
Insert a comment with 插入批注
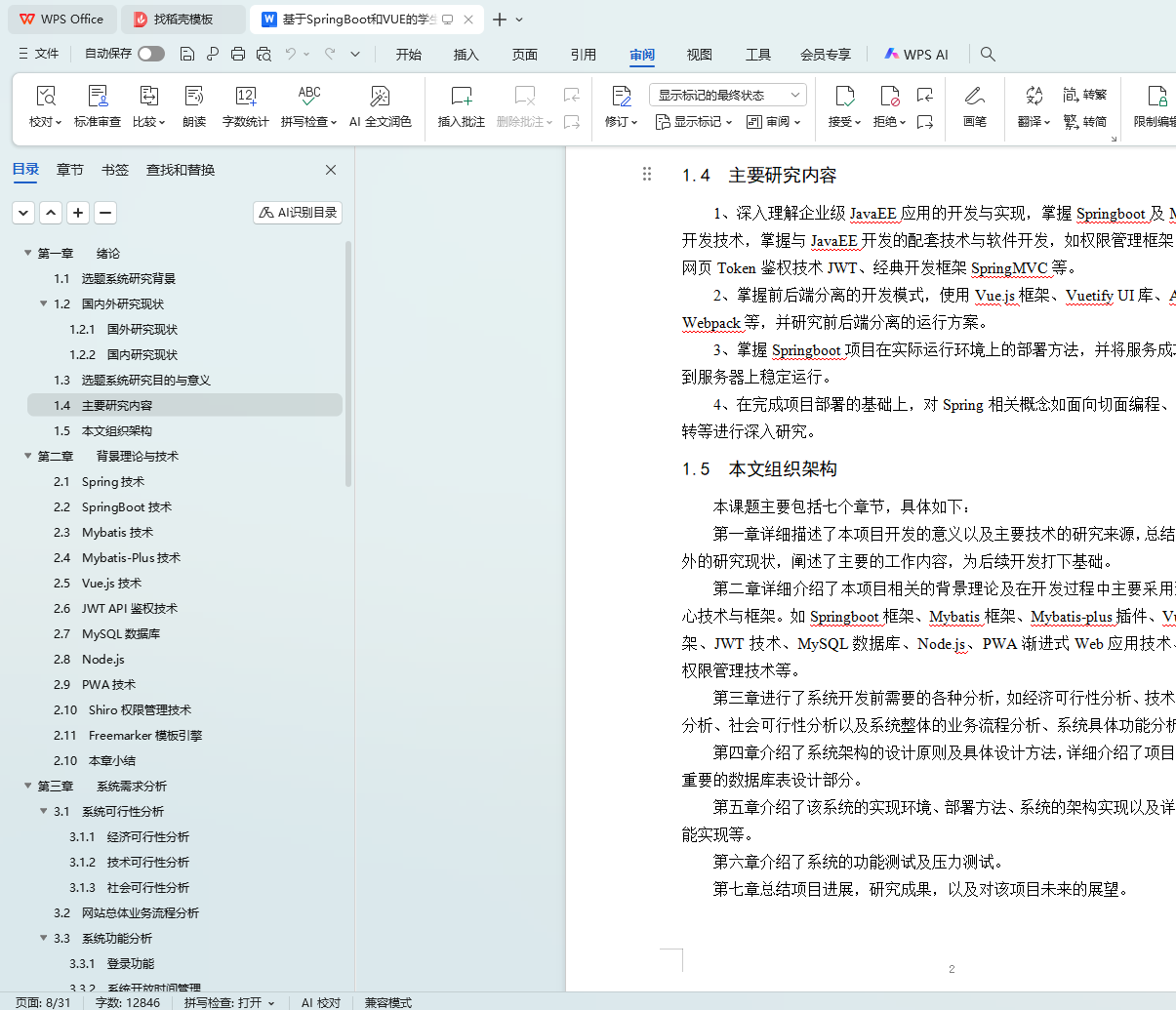461,97
